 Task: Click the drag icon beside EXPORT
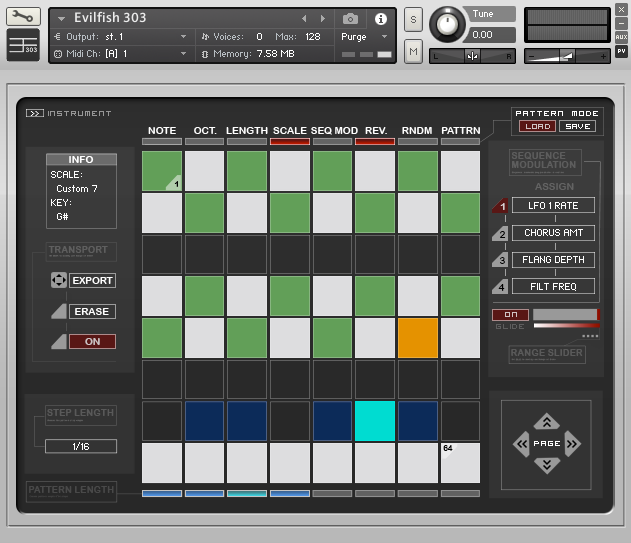tap(58, 281)
